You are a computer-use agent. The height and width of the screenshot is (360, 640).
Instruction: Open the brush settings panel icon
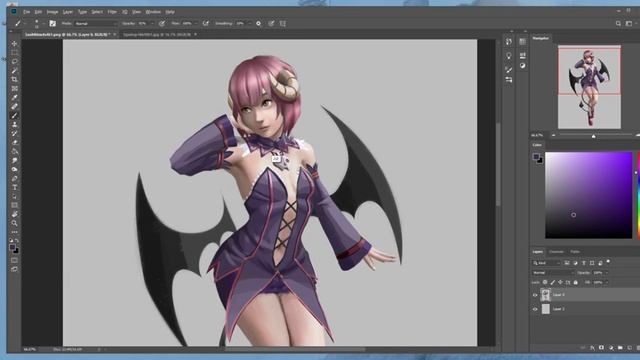point(52,23)
